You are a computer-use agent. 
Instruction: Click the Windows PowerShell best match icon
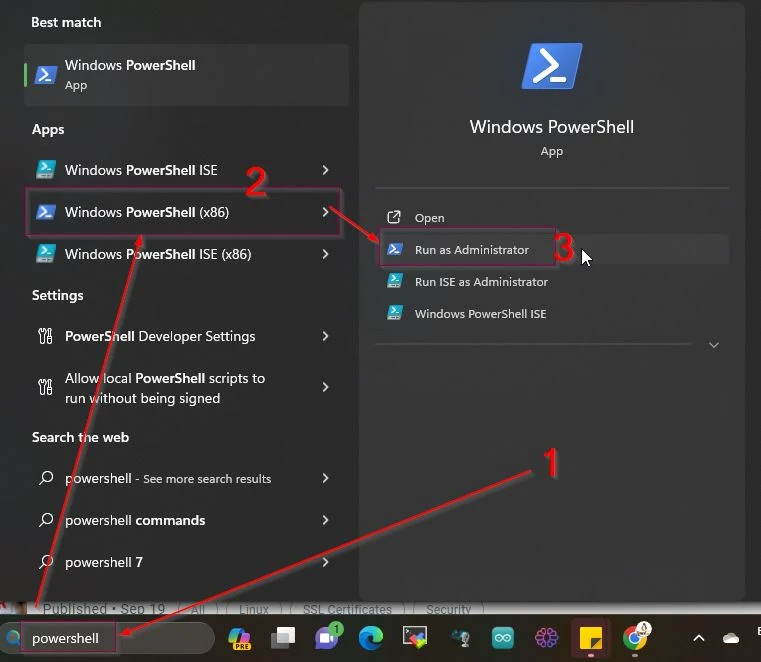46,75
